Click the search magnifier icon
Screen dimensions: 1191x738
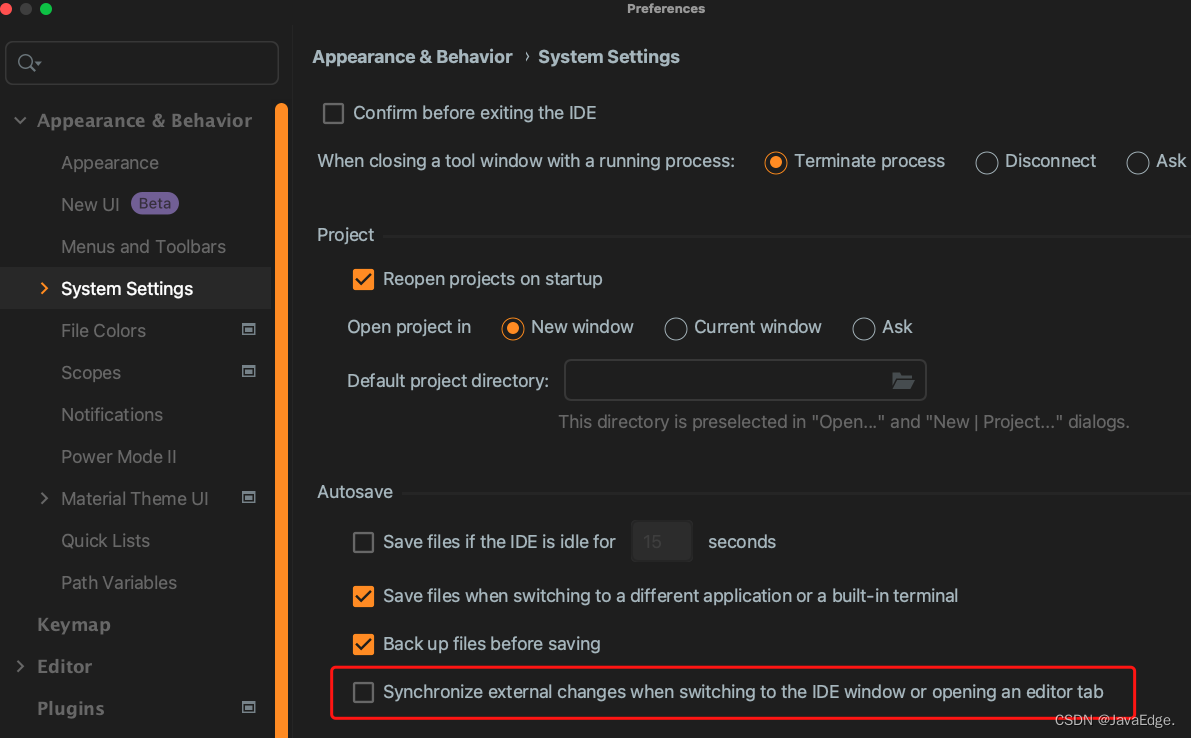28,63
